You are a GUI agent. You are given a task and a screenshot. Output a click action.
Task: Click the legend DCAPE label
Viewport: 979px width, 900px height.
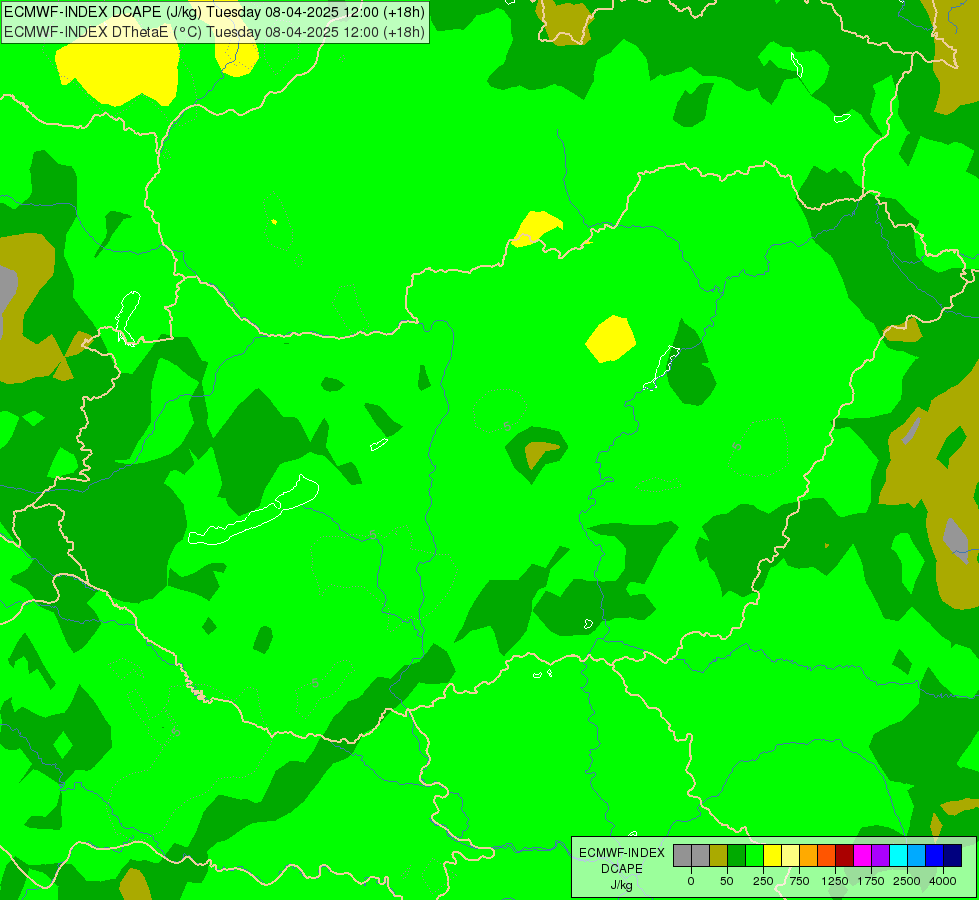[622, 869]
